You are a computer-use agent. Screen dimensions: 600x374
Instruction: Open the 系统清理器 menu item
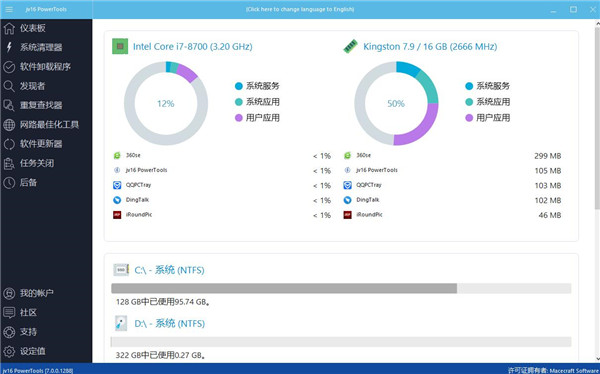(x=41, y=47)
